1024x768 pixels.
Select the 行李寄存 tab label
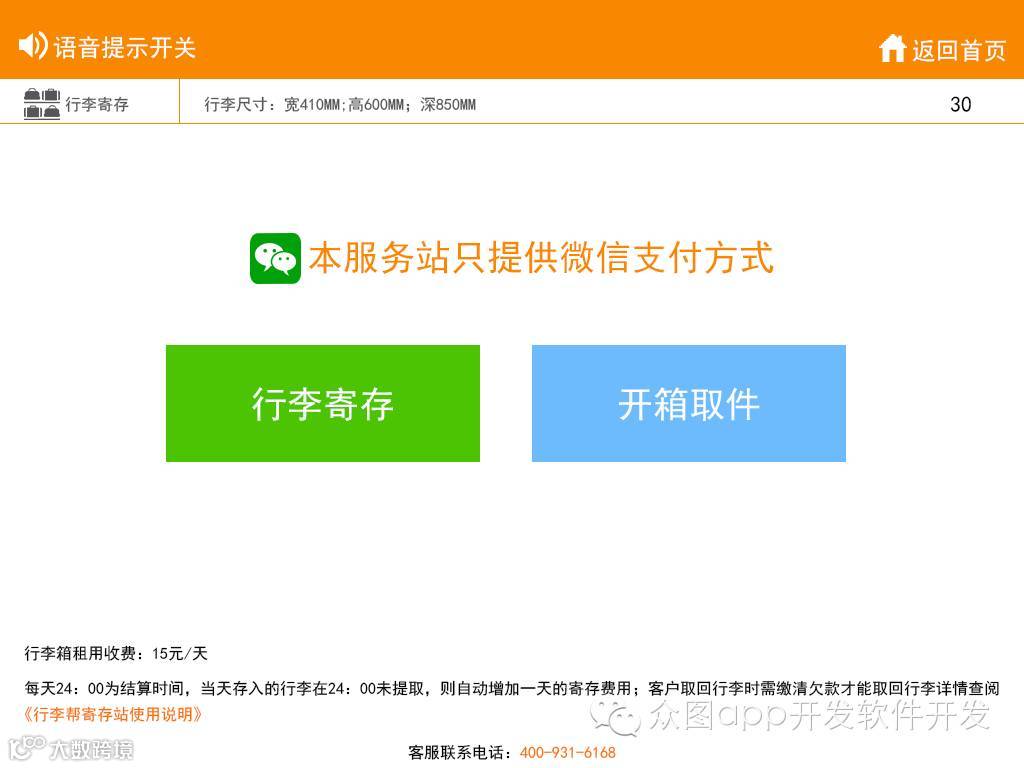coord(97,104)
